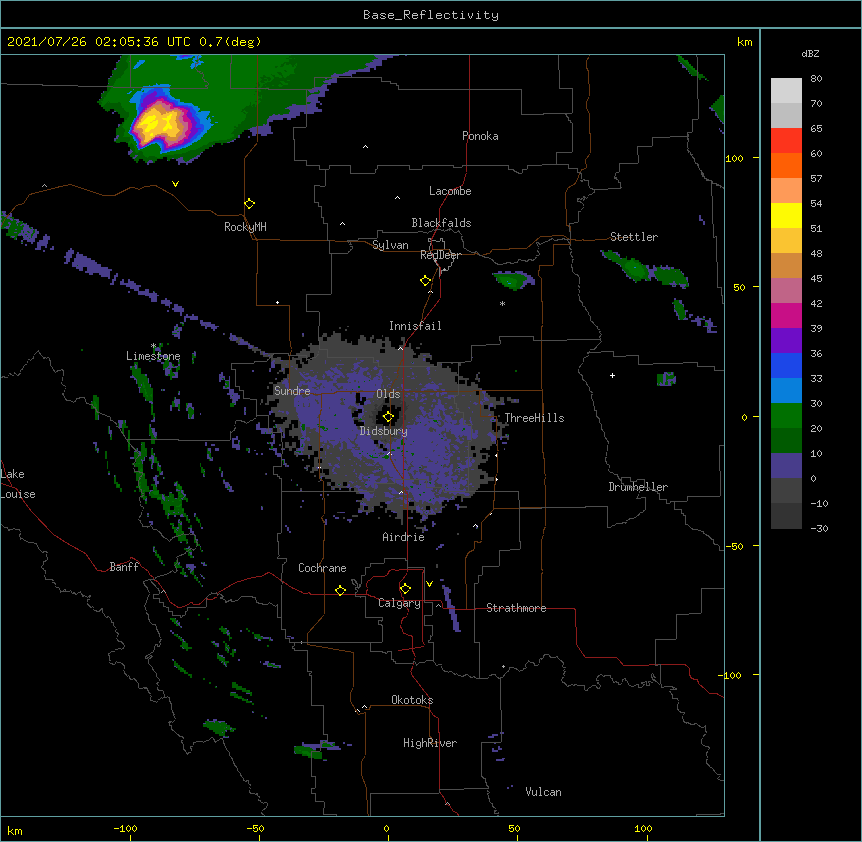Click the Drumheller town label
This screenshot has height=842, width=862.
638,487
